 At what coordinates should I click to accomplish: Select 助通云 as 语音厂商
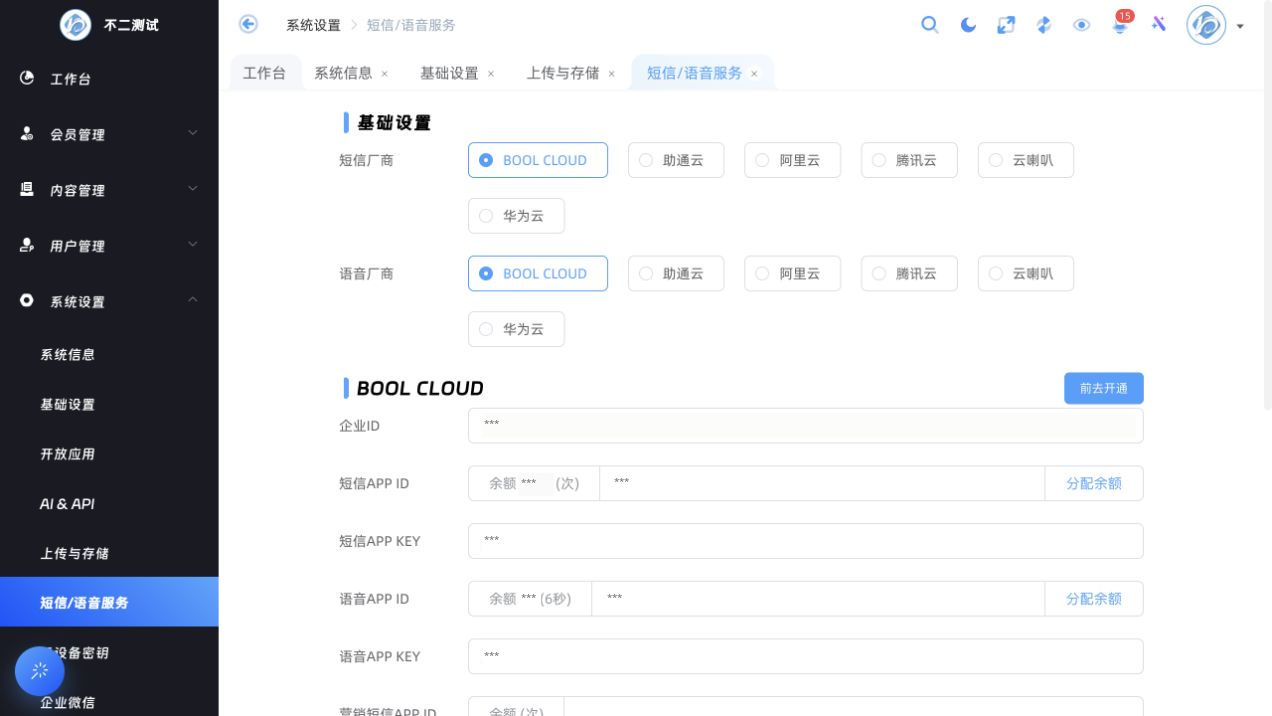tap(676, 274)
